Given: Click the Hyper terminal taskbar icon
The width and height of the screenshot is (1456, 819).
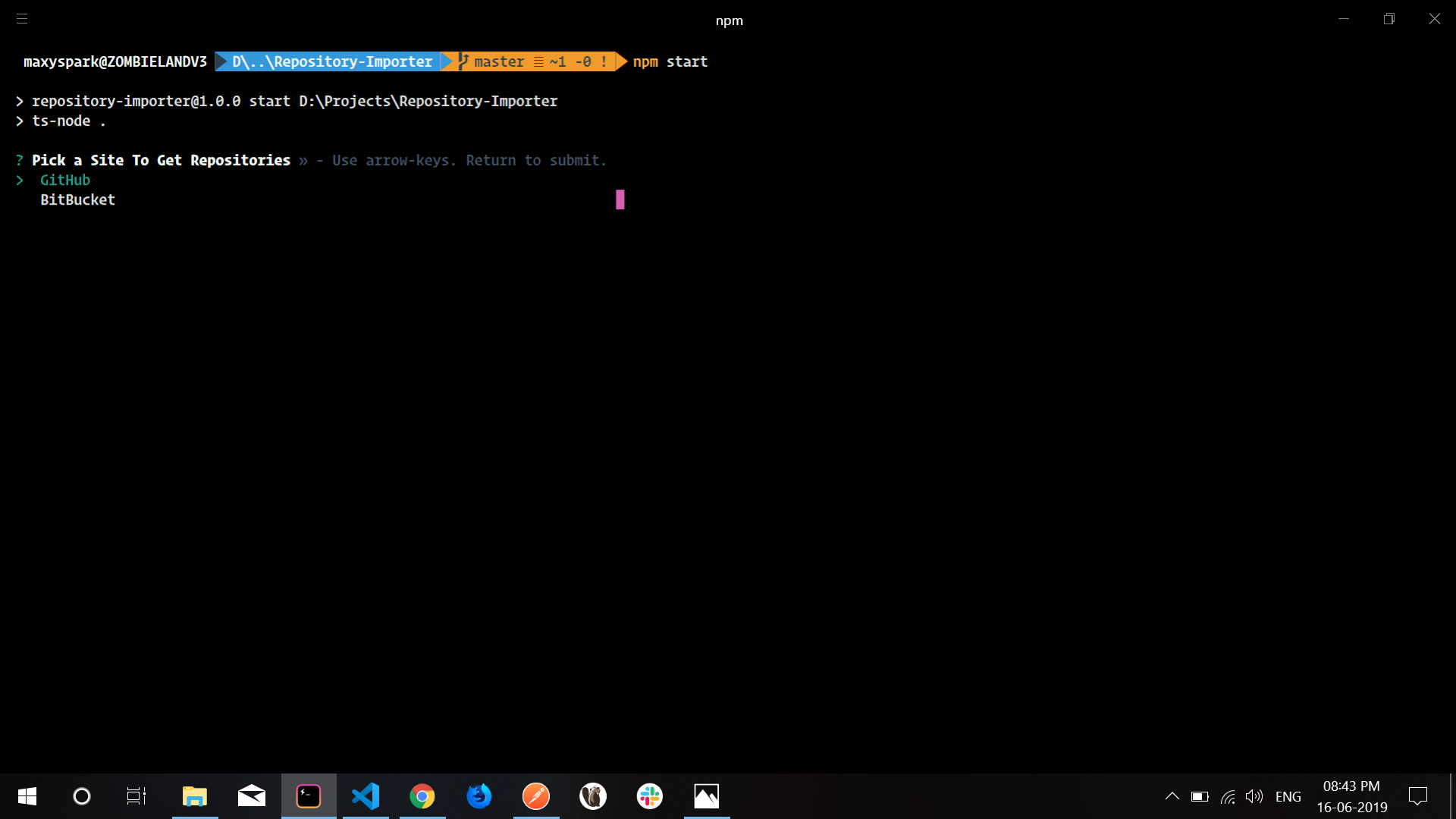Looking at the screenshot, I should 309,796.
